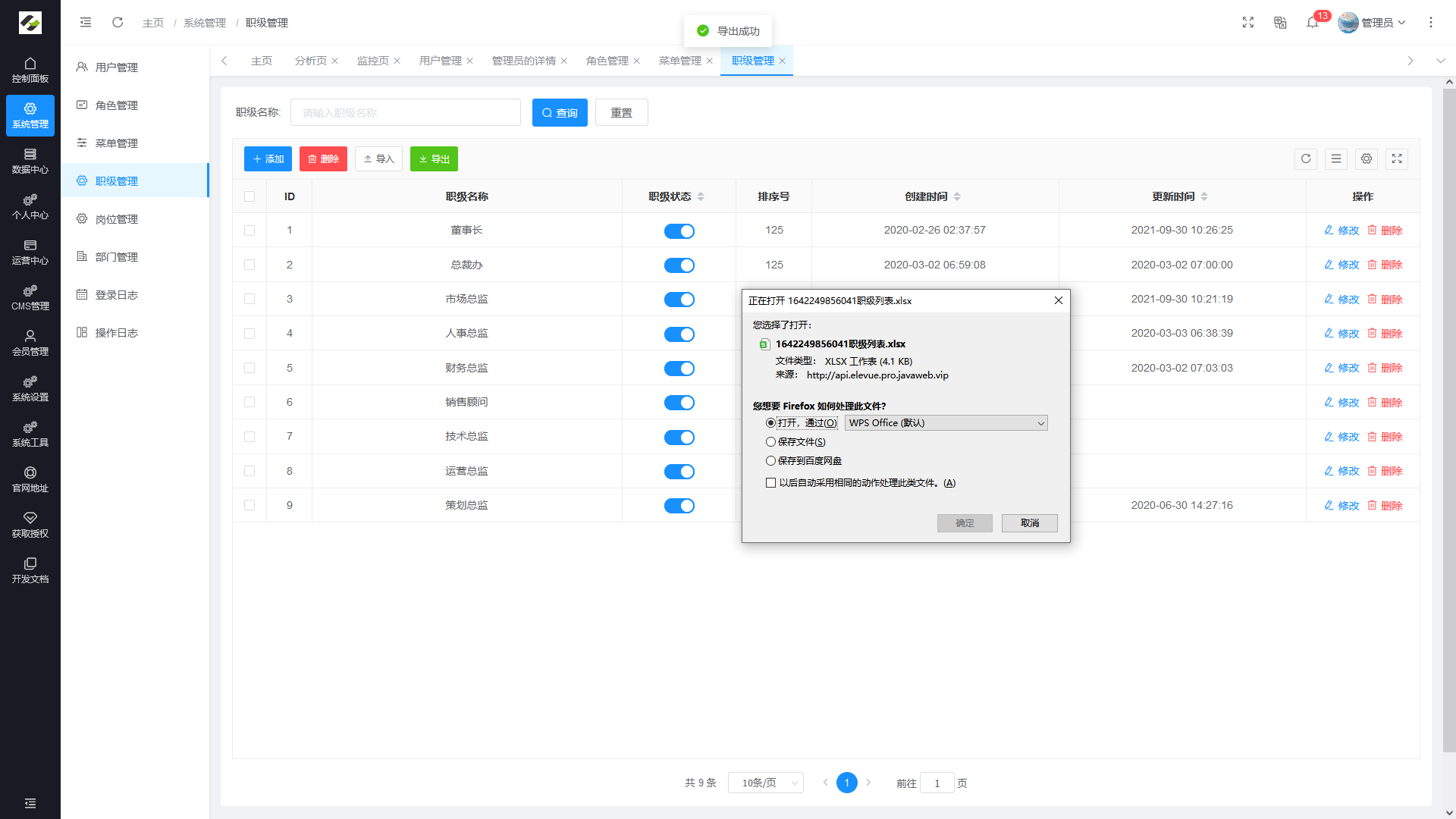
Task: Open 岗位管理 in the side menu
Action: pyautogui.click(x=117, y=219)
